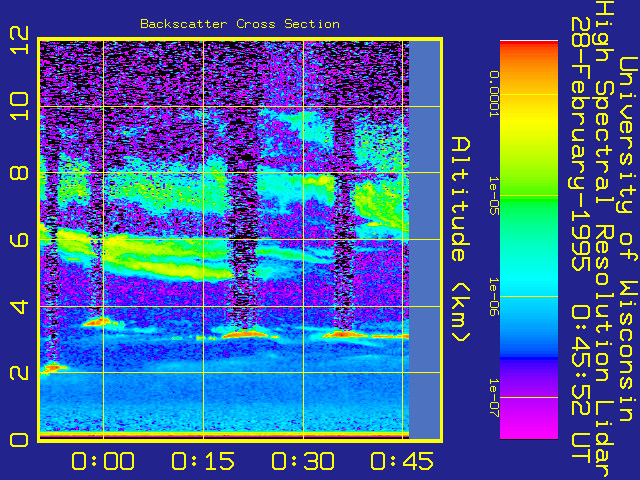Click the altitude axis label 0

click(x=19, y=440)
